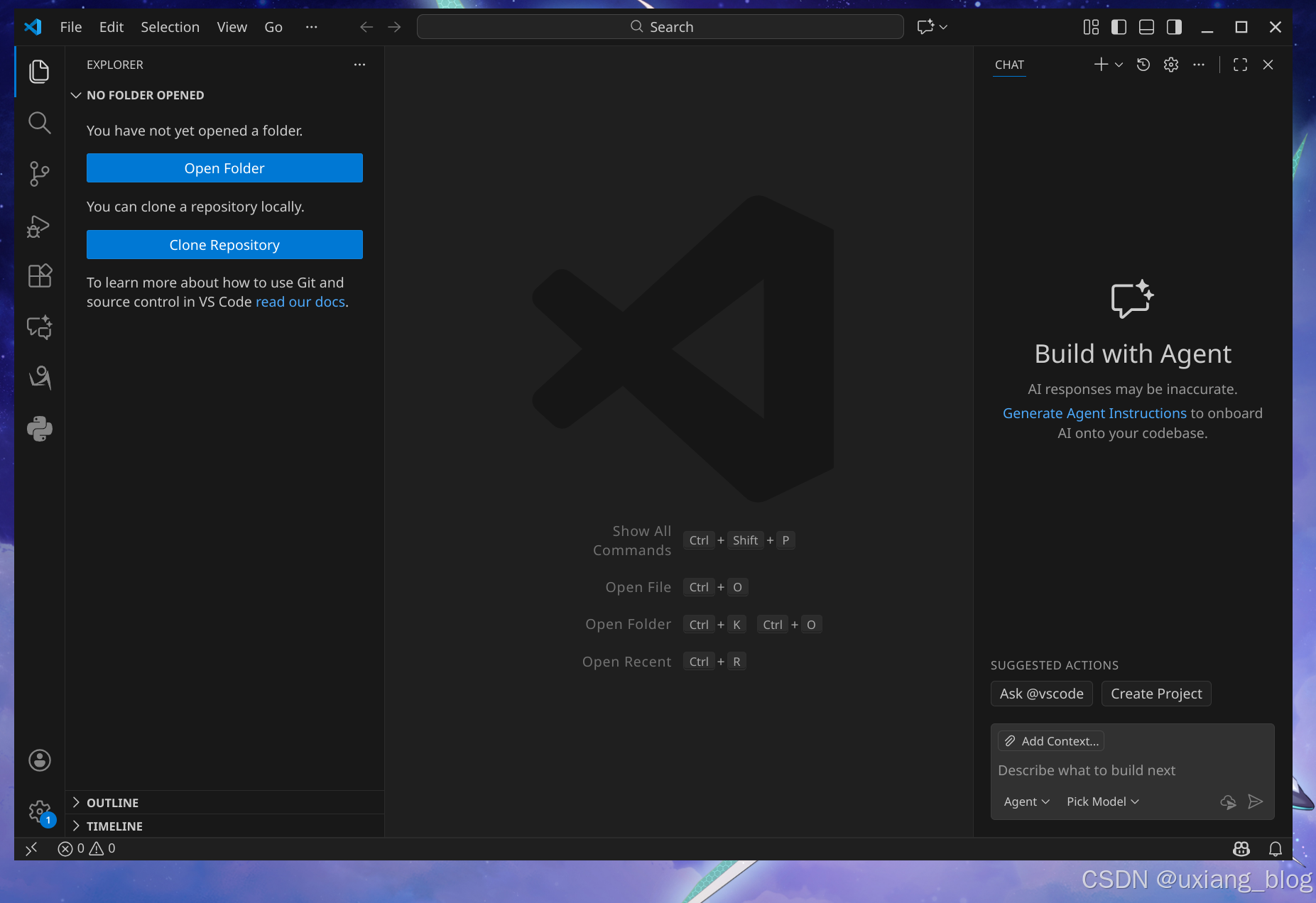
Task: Open the Run and Debug view
Action: 40,226
